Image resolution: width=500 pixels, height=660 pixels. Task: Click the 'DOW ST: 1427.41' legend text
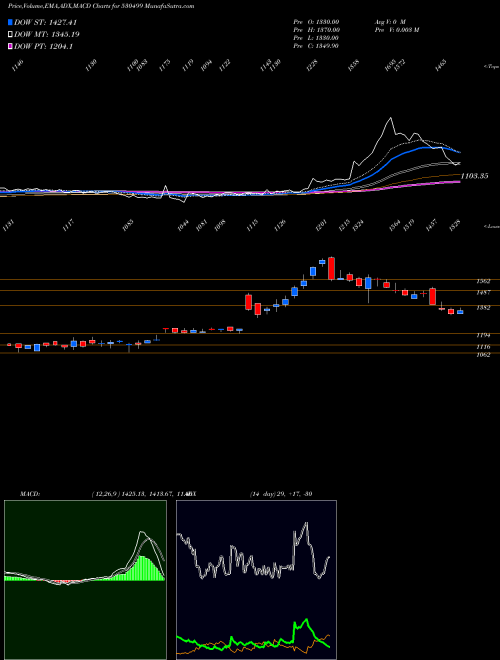click(45, 22)
